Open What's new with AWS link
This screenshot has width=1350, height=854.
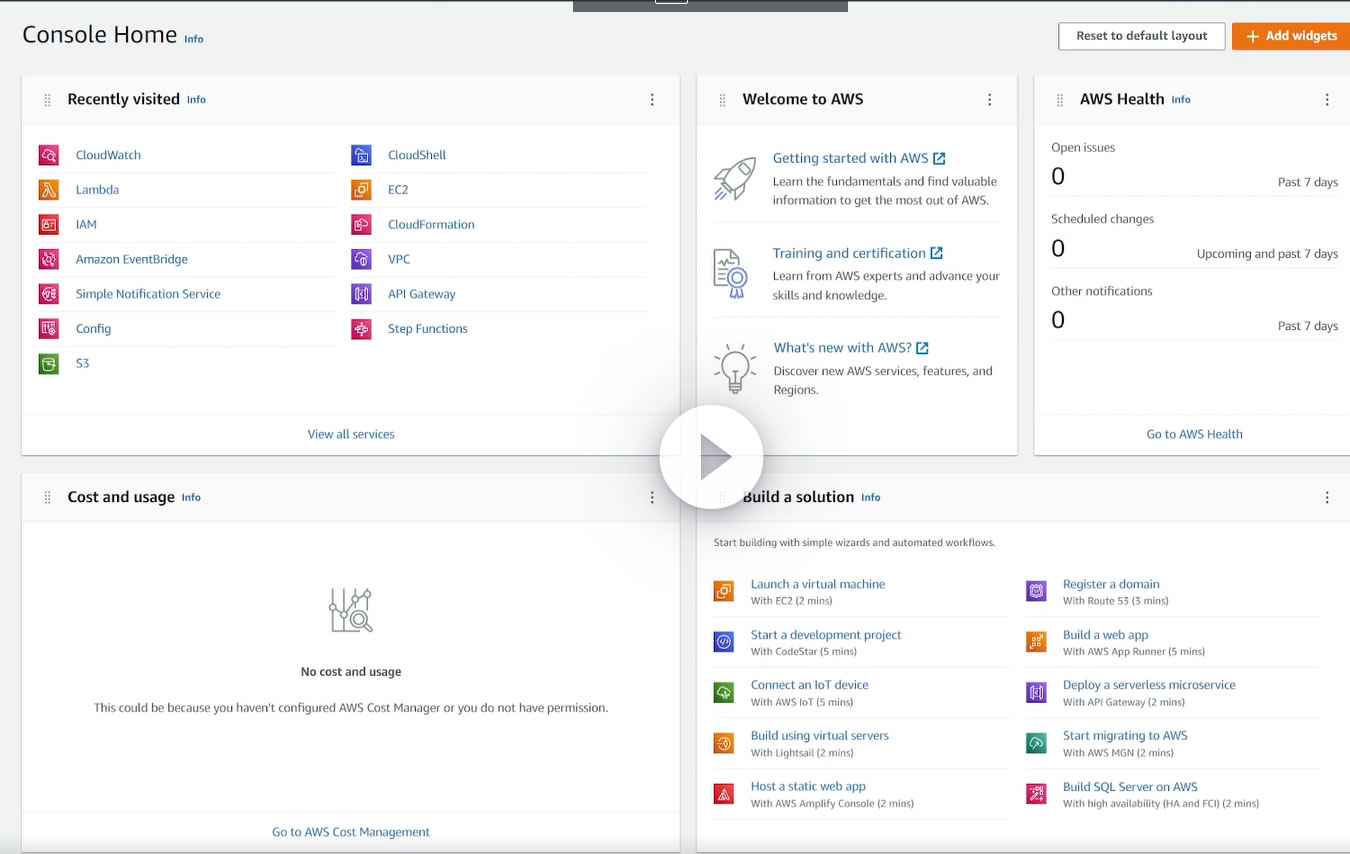pos(851,348)
